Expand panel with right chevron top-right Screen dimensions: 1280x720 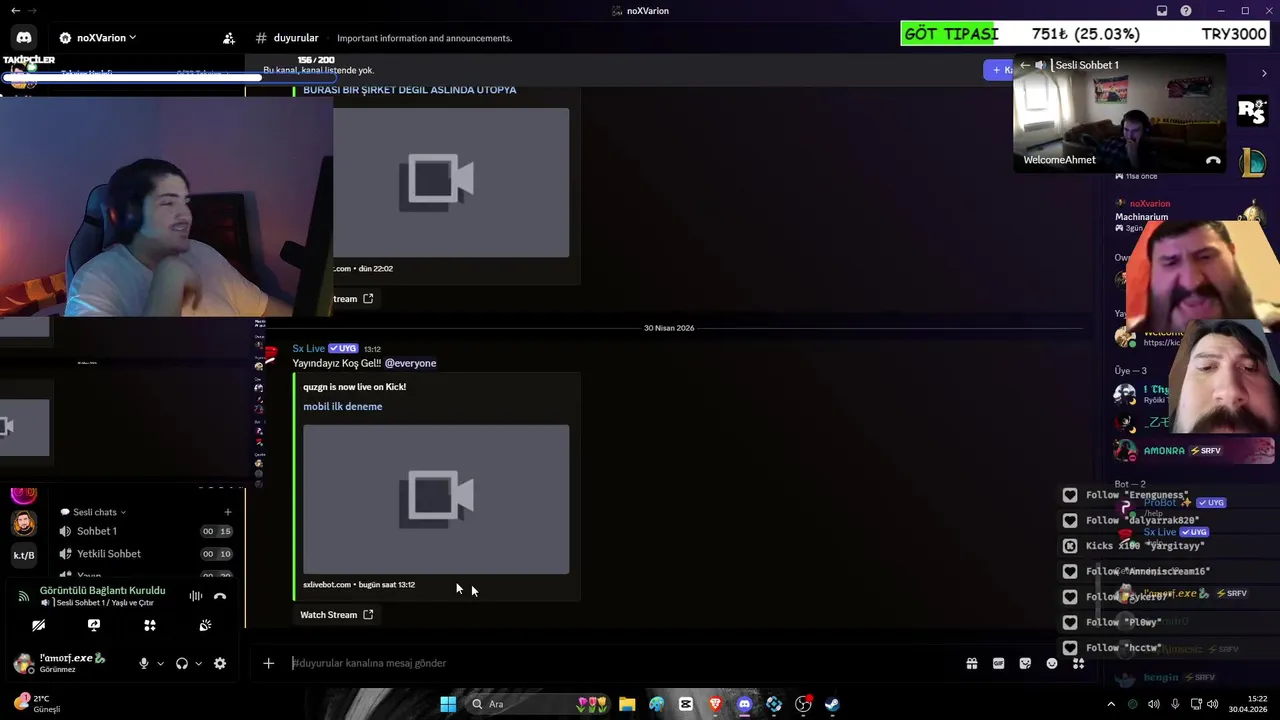1264,73
